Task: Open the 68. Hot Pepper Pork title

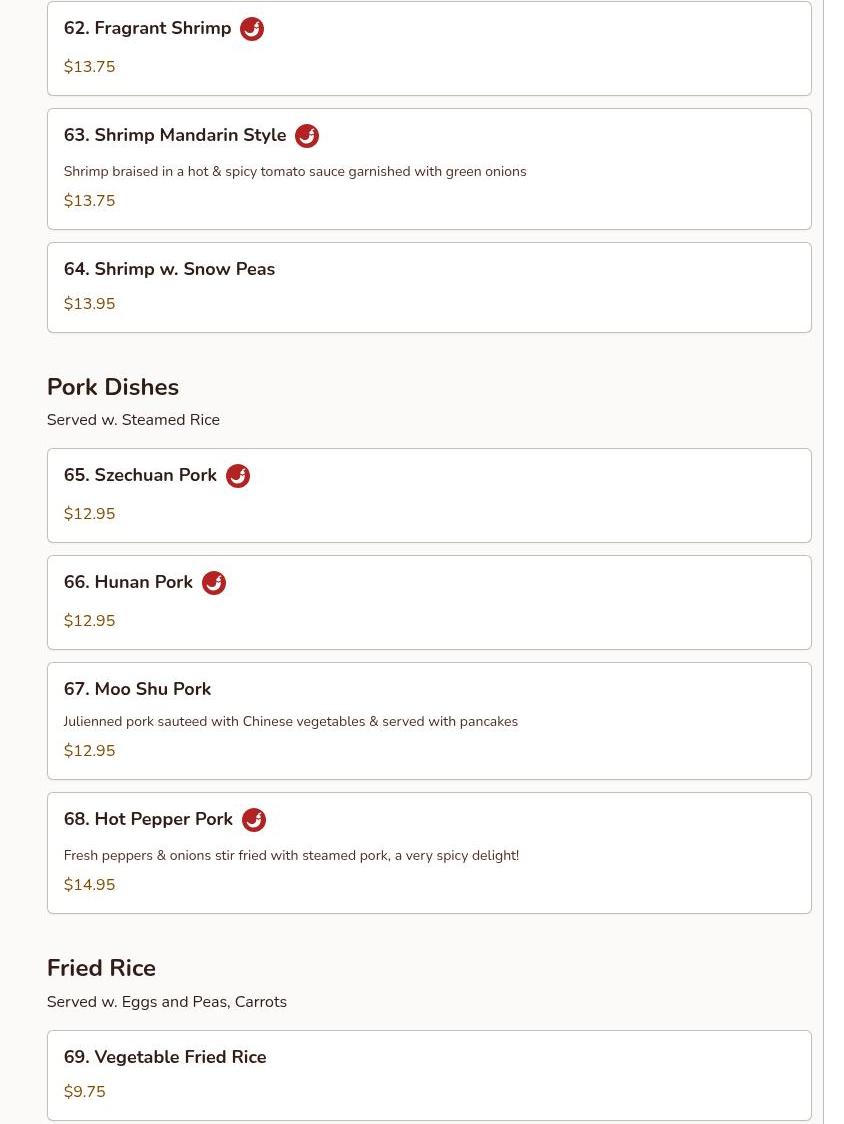Action: pos(148,820)
